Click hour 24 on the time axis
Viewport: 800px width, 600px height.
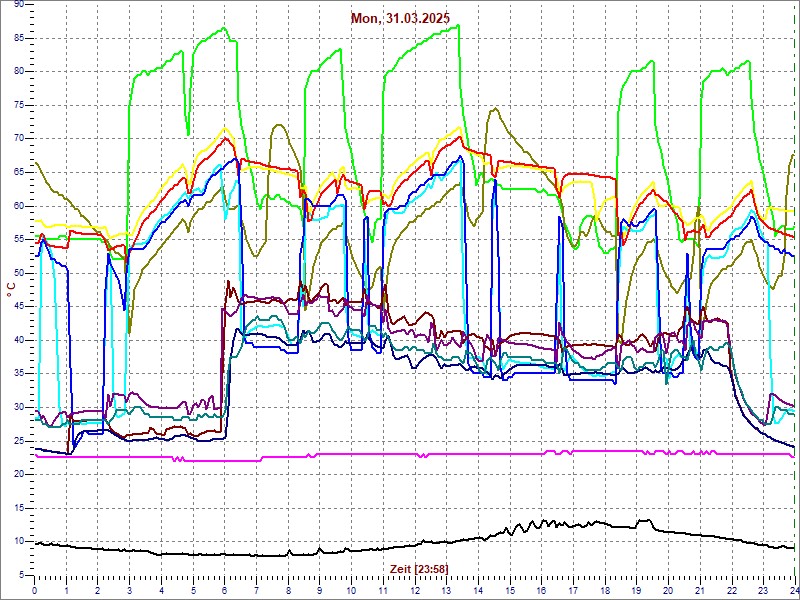pos(793,590)
